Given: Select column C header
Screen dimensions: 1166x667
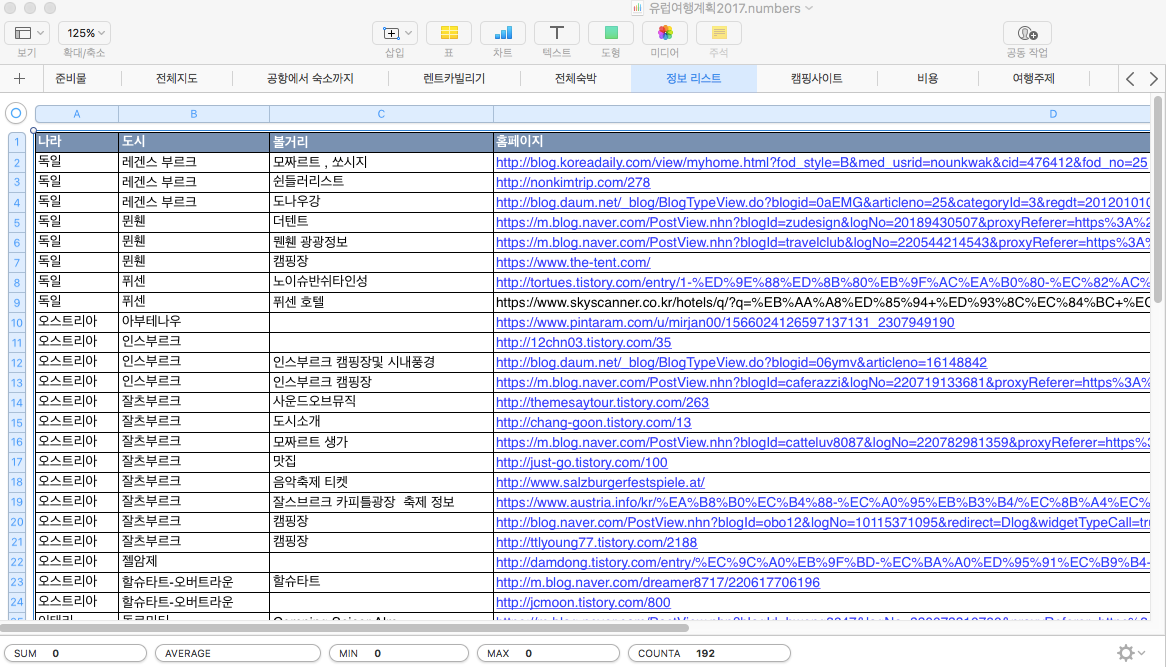Looking at the screenshot, I should click(381, 114).
